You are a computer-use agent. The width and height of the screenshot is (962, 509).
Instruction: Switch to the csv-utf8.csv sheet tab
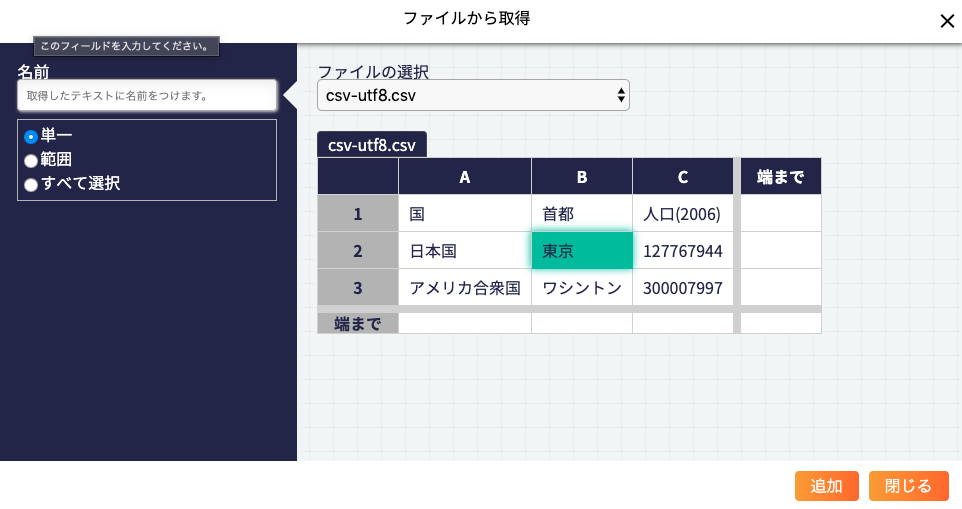(x=372, y=145)
